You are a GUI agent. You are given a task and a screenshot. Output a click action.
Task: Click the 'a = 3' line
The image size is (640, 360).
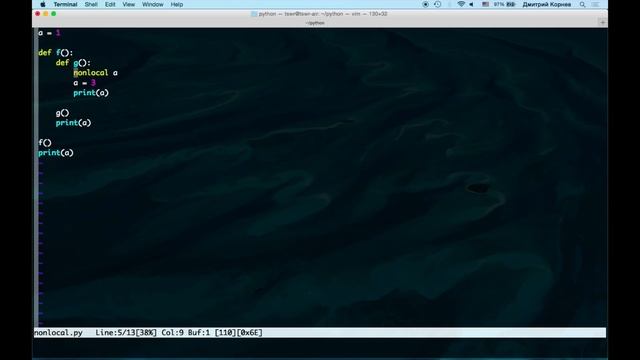tap(84, 83)
